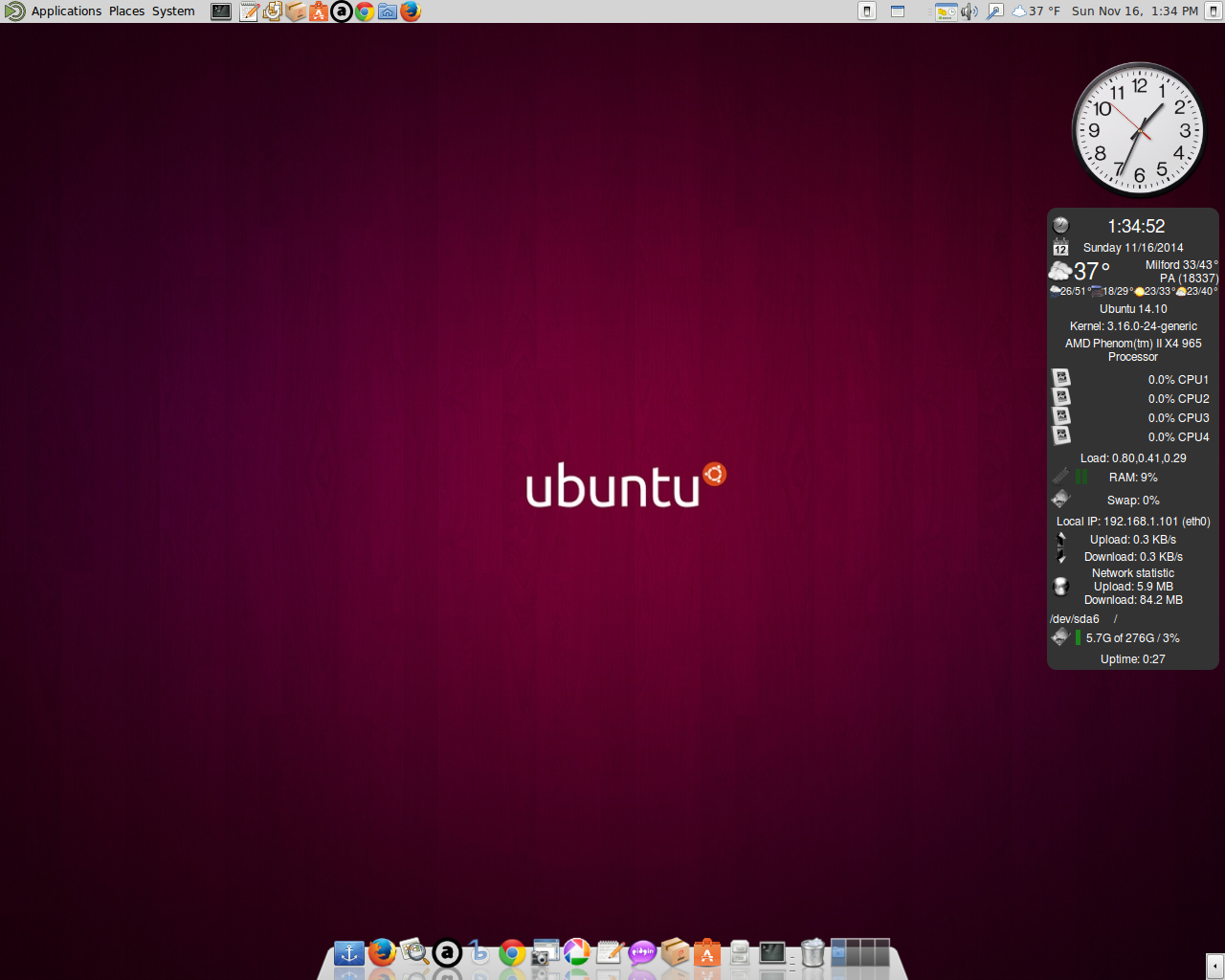Open the Sun Nov 16 1:34 PM clock calendar
Screen dimensions: 1225x980
(1135, 11)
